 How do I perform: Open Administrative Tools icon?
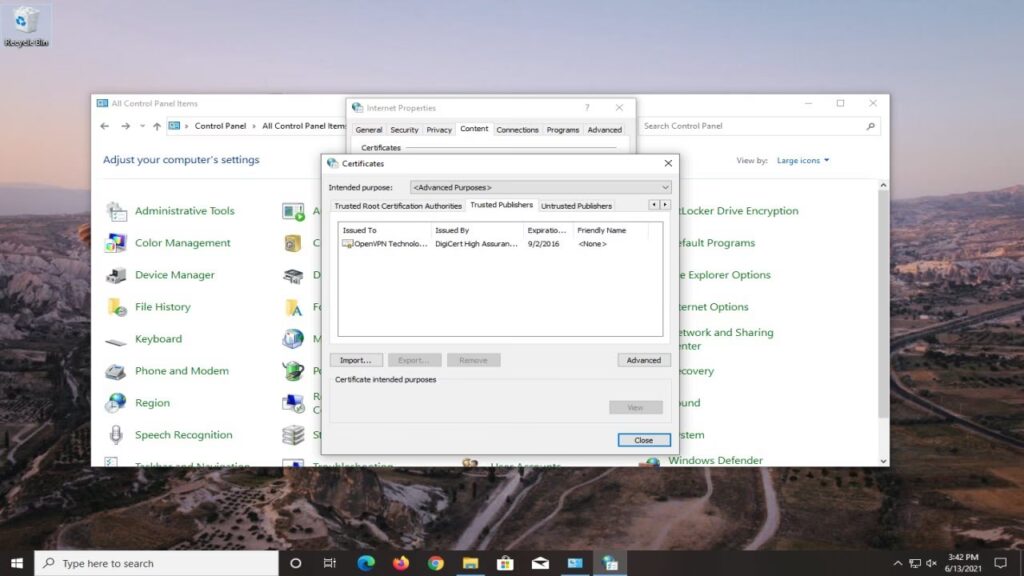click(x=117, y=211)
